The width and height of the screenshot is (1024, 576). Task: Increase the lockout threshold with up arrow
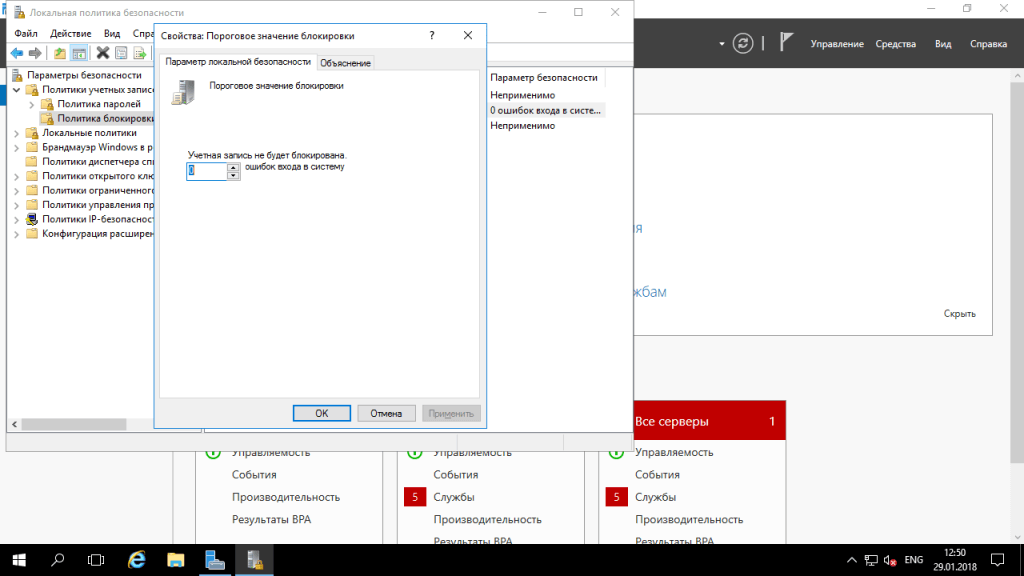pos(233,167)
